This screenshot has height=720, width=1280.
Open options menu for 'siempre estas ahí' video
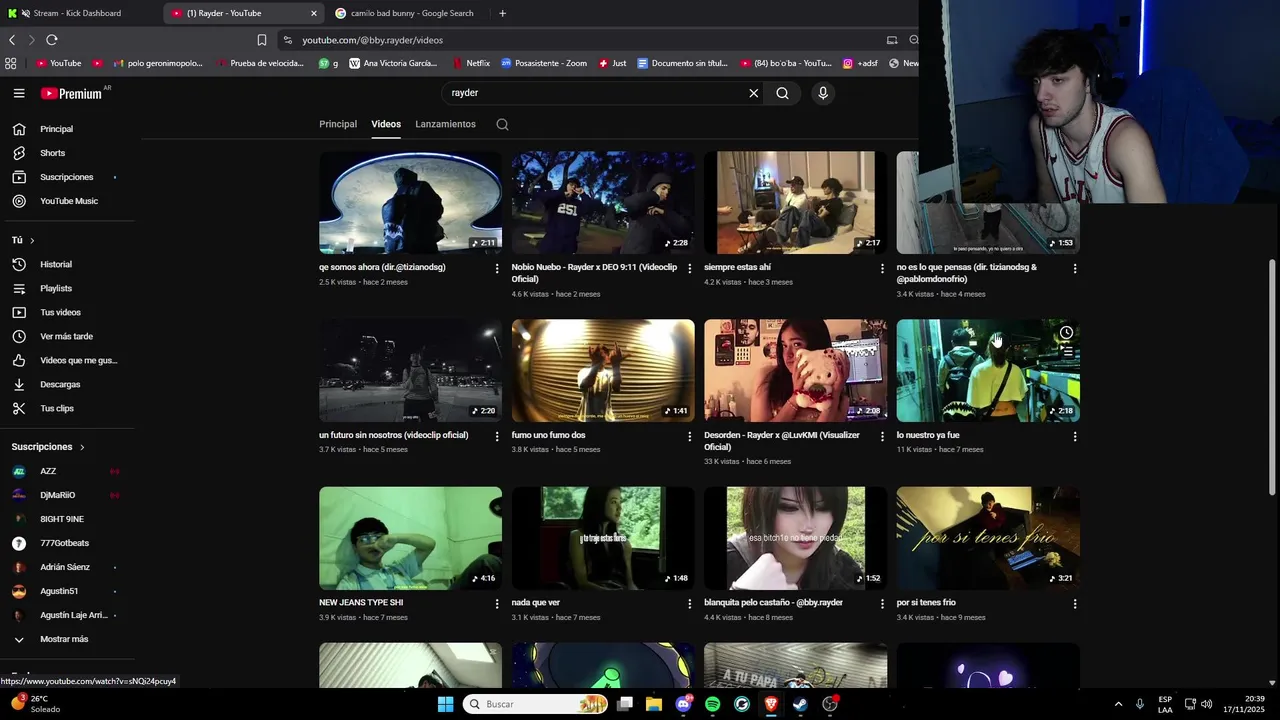tap(882, 268)
